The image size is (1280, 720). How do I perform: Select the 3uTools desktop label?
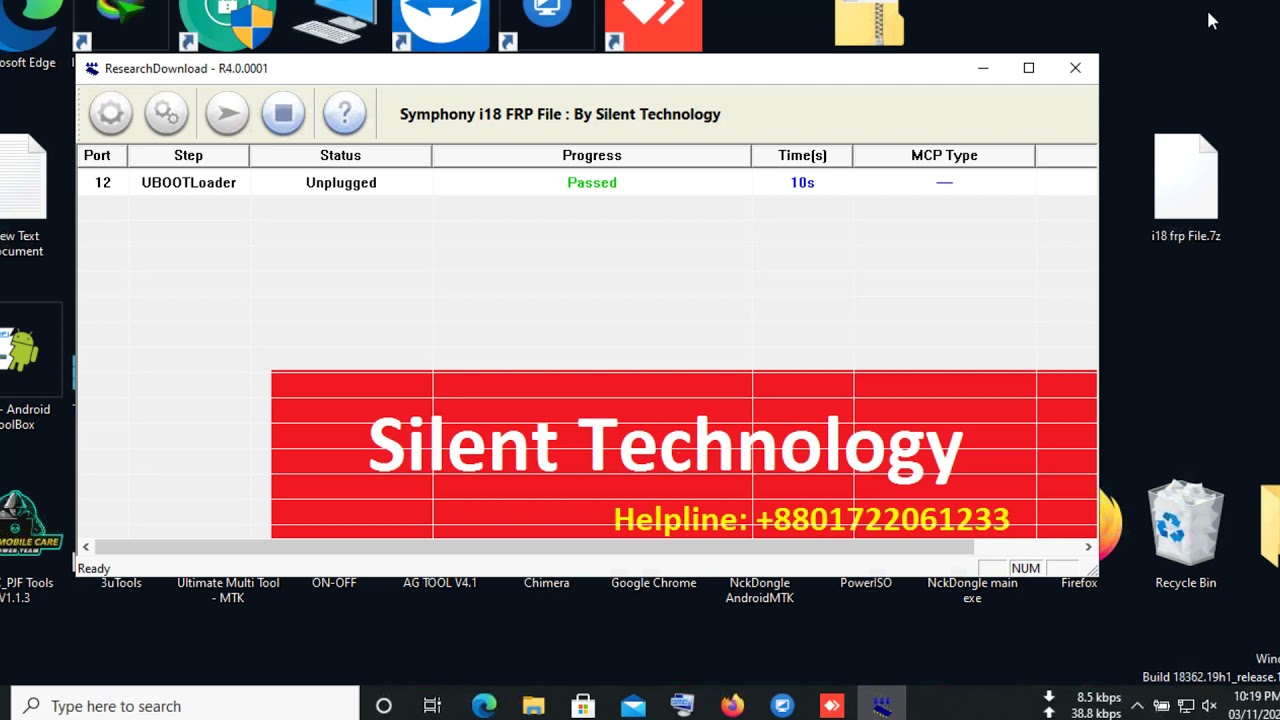click(x=121, y=583)
